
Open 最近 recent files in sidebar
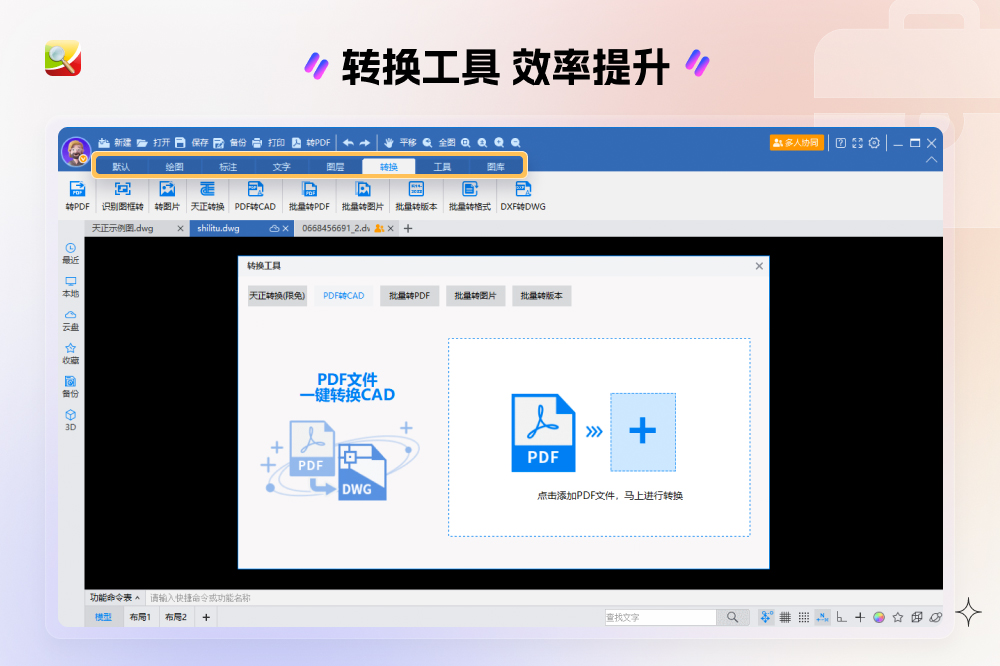pos(71,253)
